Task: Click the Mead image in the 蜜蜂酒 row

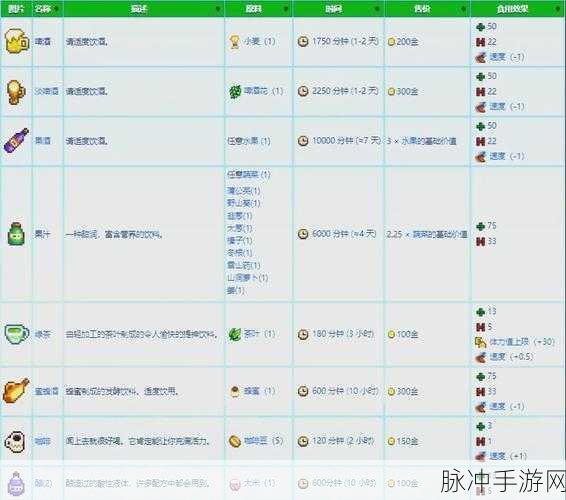Action: click(x=16, y=390)
